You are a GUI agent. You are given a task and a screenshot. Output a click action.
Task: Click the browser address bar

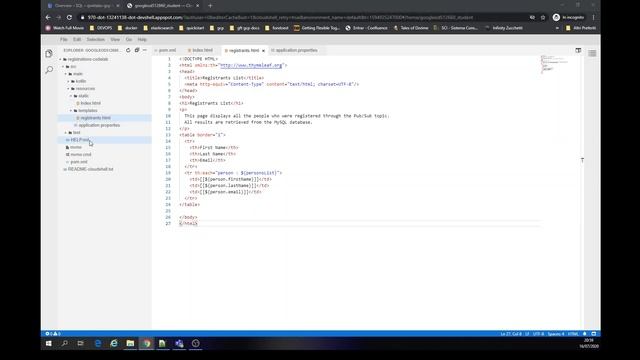coord(302,18)
